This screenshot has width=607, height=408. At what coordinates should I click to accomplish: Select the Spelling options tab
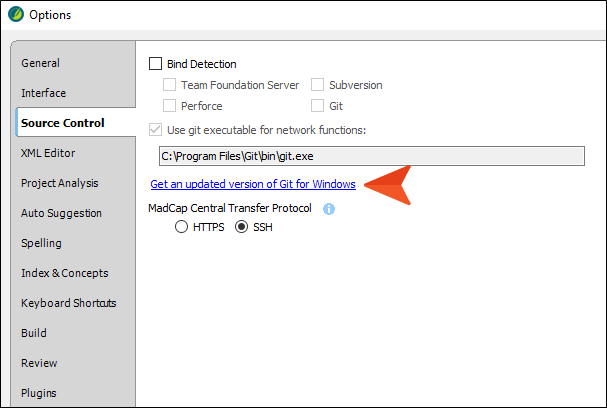point(41,243)
